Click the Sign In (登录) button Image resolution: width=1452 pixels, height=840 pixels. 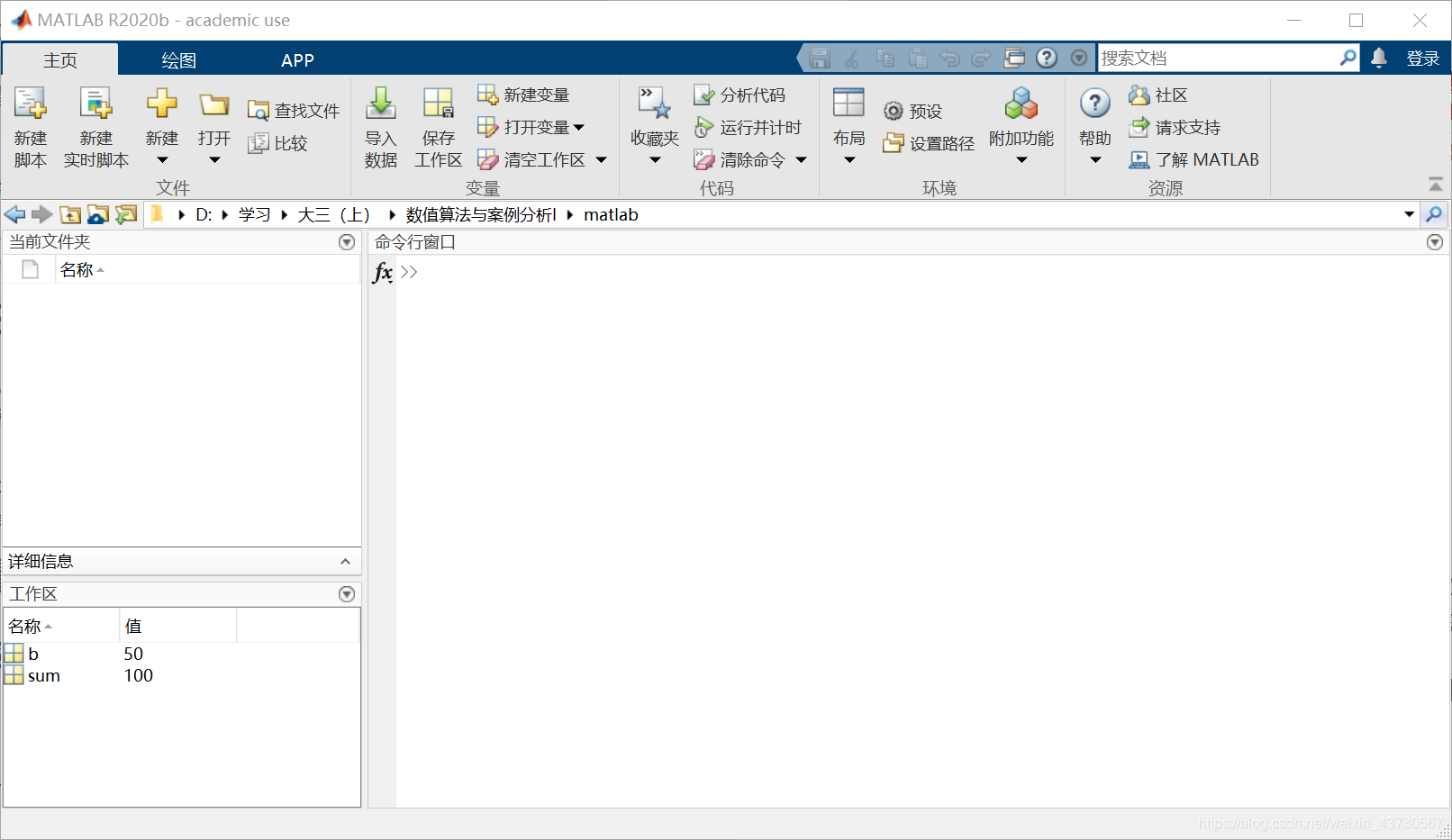(1423, 59)
